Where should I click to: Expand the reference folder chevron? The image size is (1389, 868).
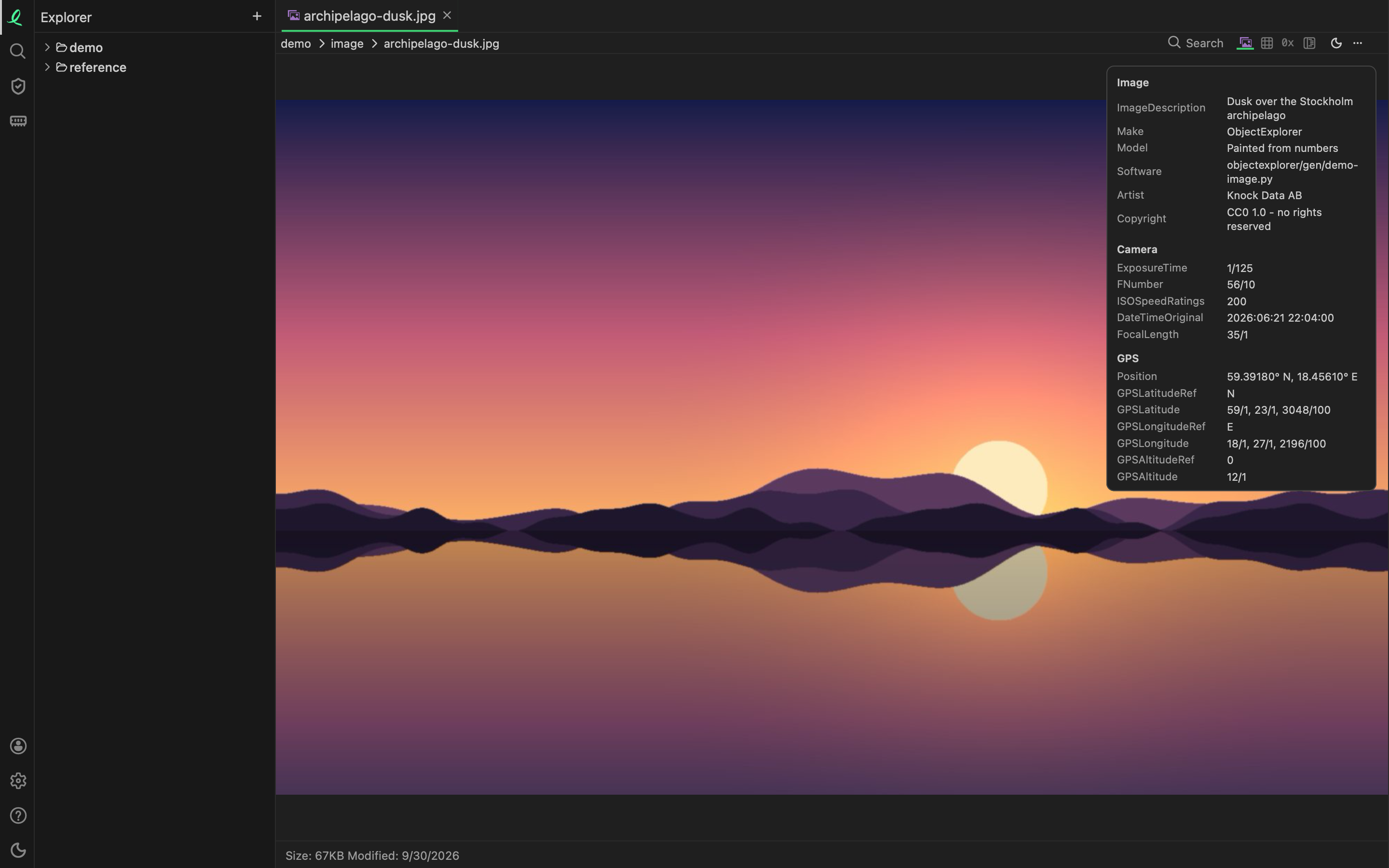click(x=47, y=67)
